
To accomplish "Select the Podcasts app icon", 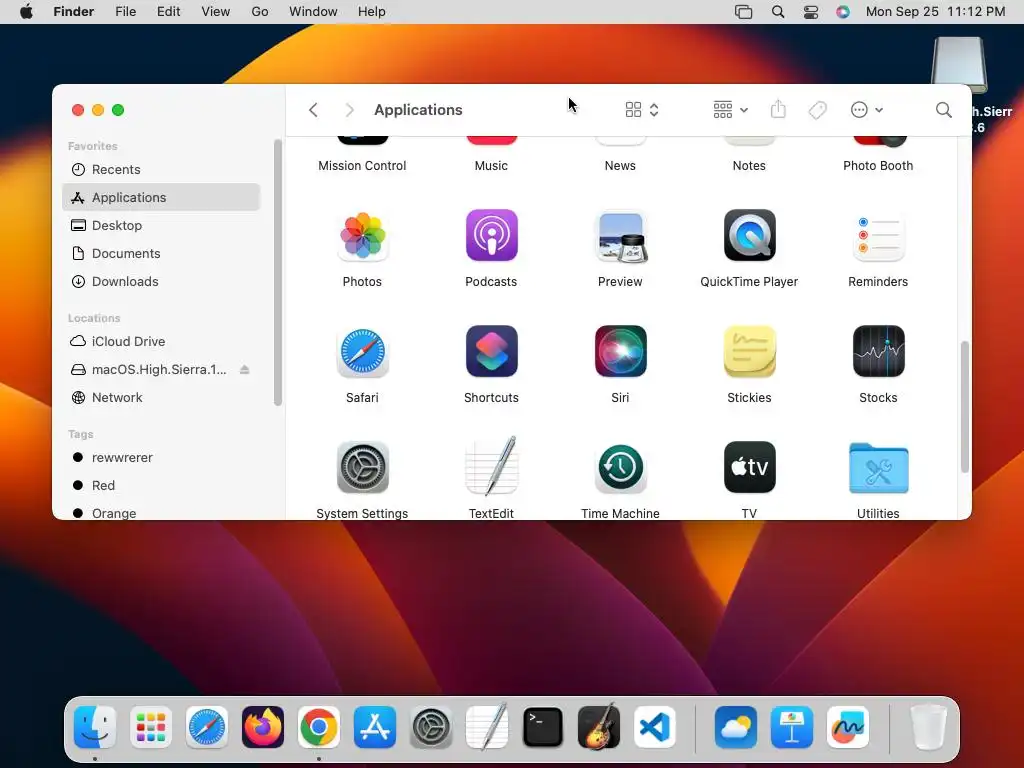I will (491, 236).
